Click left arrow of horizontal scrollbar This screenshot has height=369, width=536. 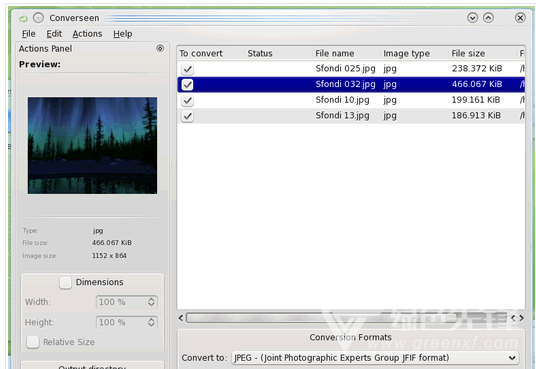[181, 318]
